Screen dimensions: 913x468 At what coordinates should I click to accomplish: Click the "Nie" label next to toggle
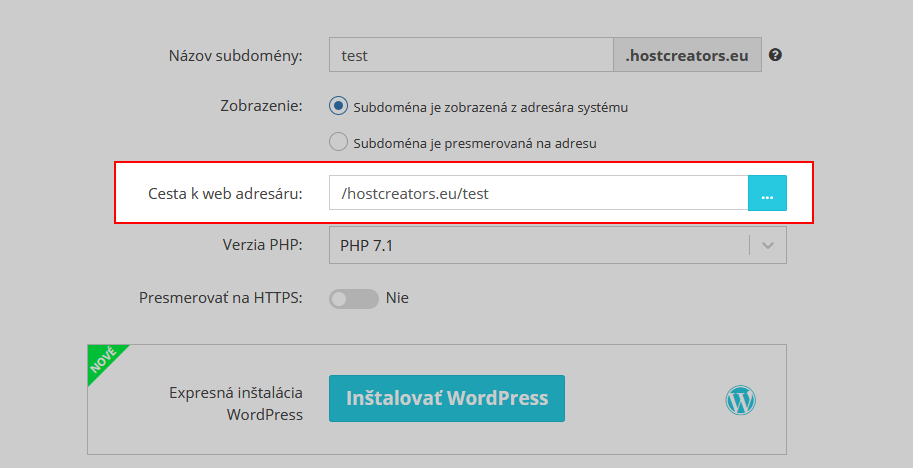(x=397, y=298)
